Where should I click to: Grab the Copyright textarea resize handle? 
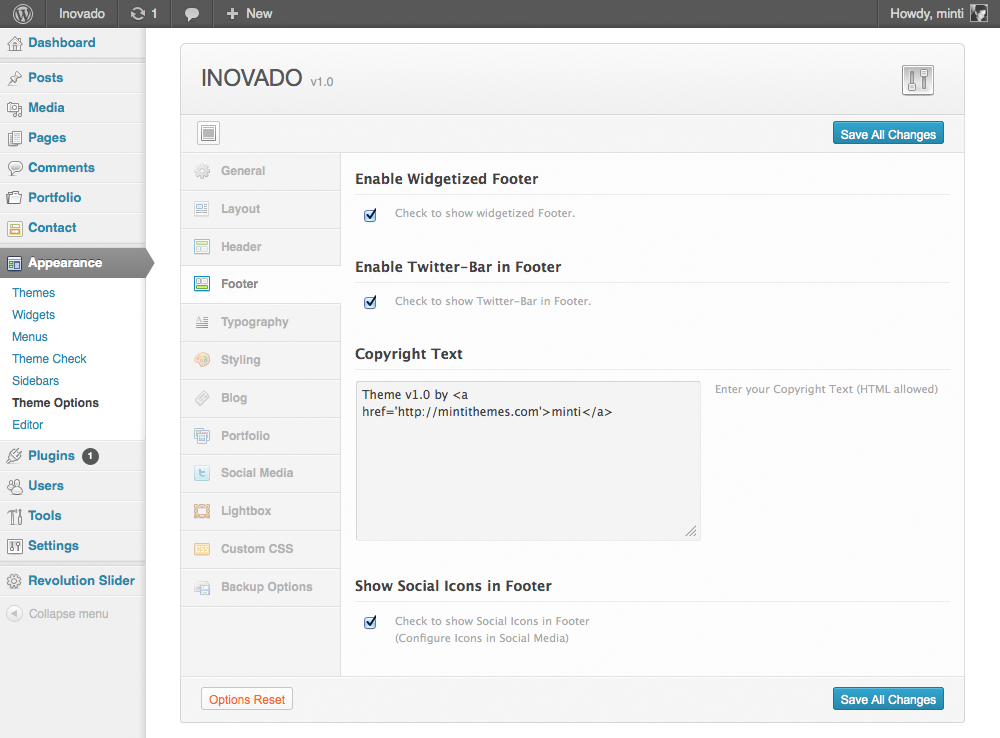pos(691,532)
